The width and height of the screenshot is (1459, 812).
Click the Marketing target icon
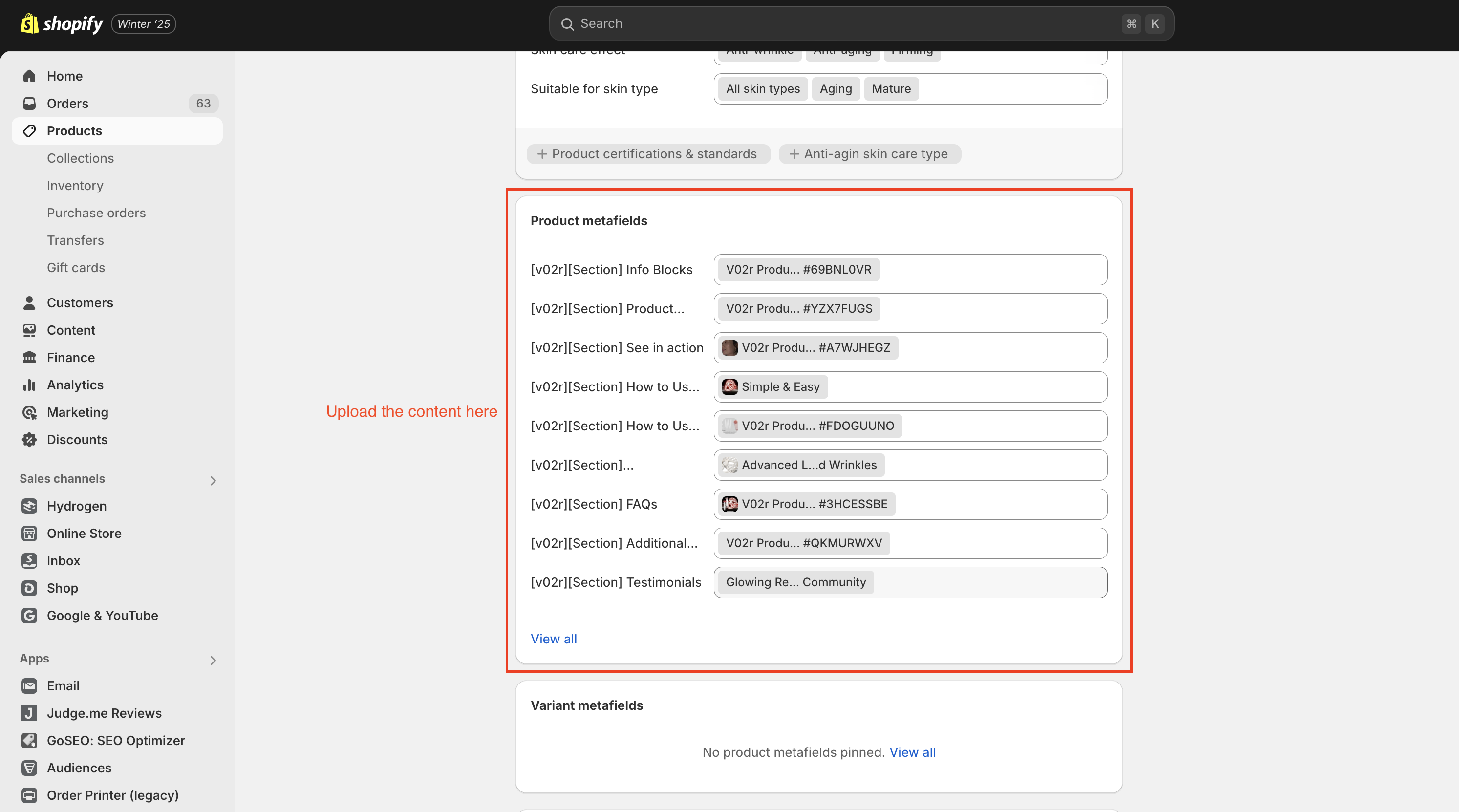(x=29, y=412)
